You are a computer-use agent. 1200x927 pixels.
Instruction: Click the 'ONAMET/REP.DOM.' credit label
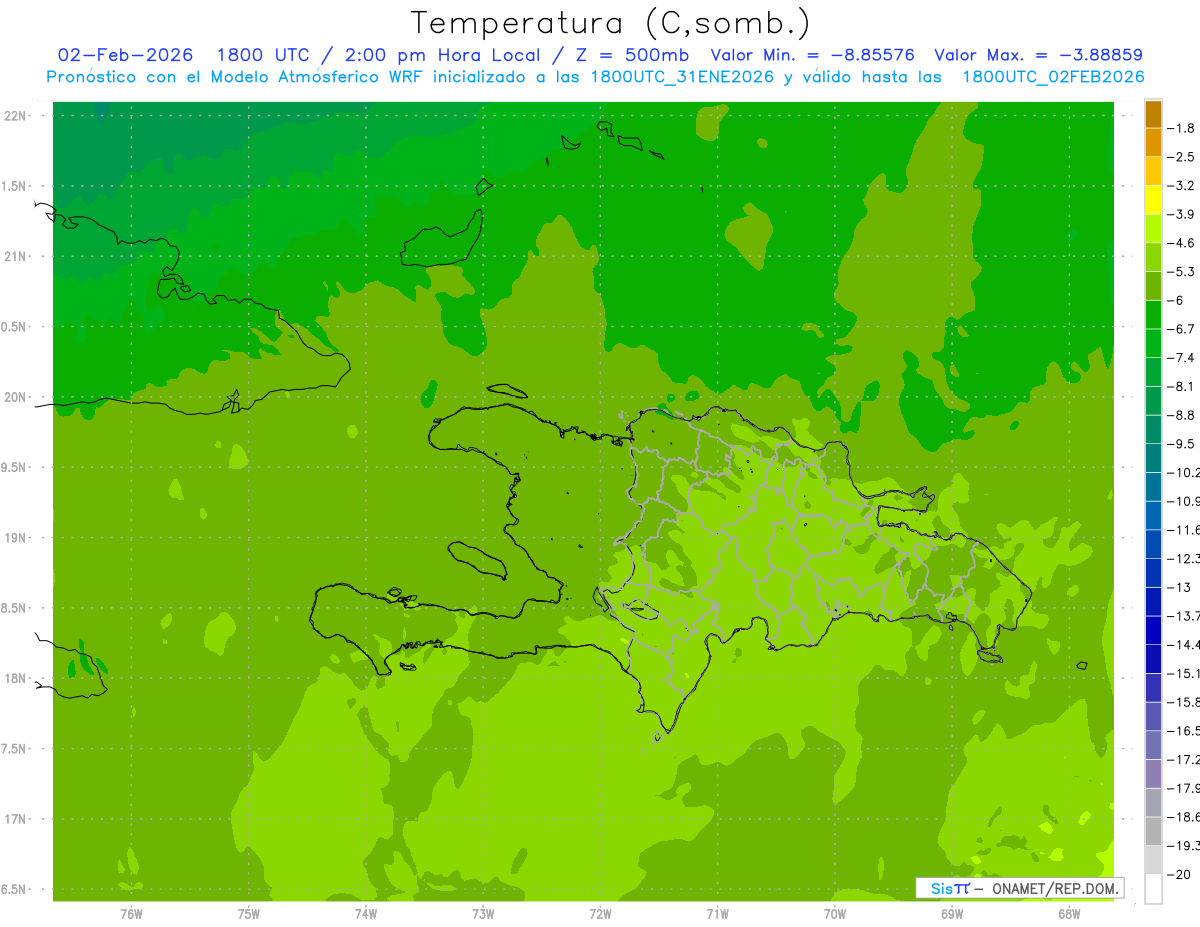coord(1053,888)
